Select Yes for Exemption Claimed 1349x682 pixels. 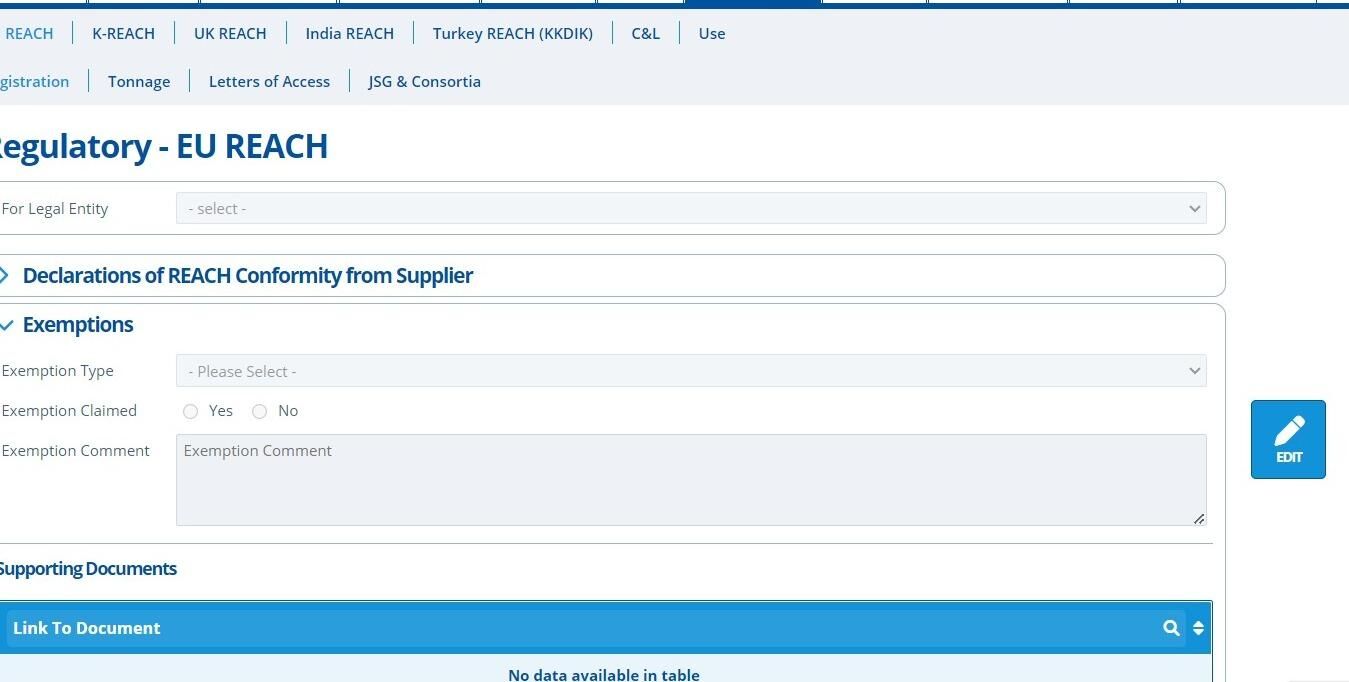point(190,411)
